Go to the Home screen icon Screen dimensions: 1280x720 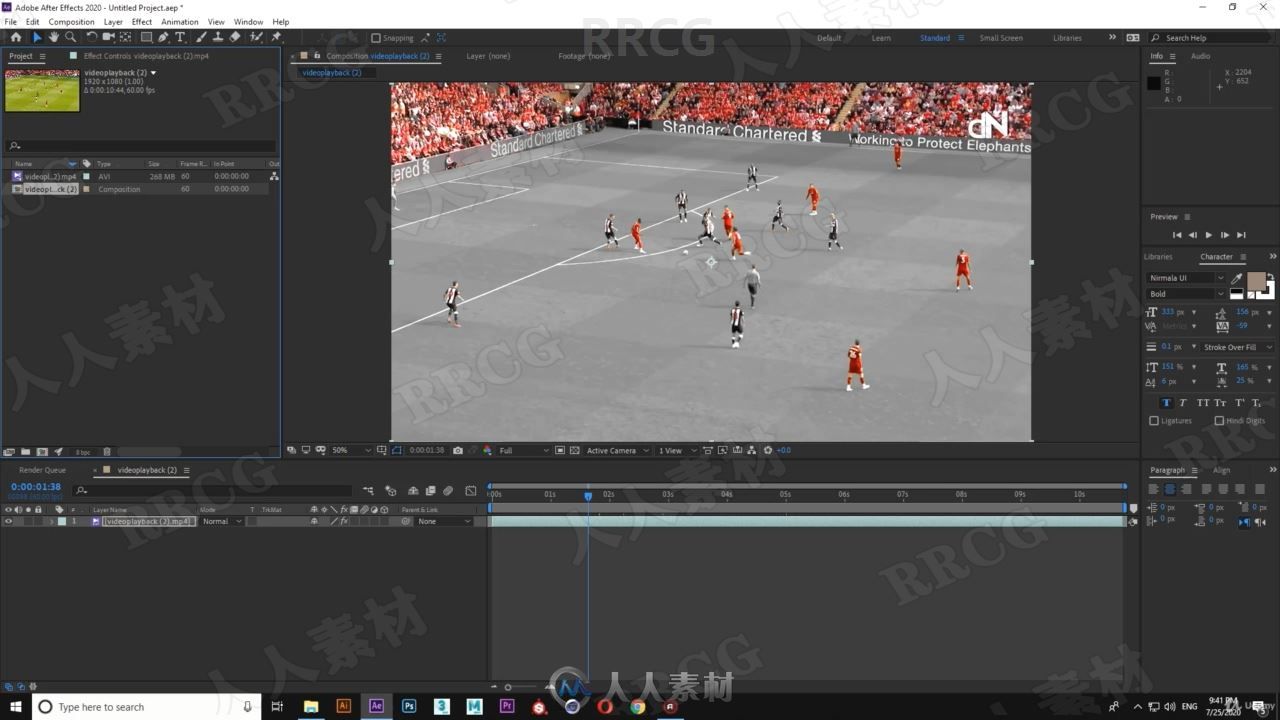pyautogui.click(x=16, y=37)
